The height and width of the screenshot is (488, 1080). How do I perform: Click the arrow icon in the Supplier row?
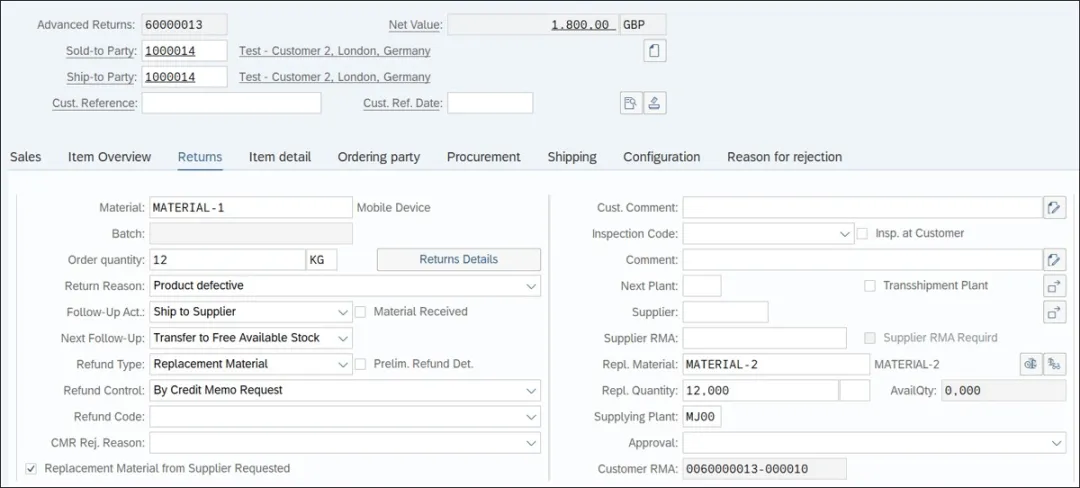click(x=1054, y=312)
